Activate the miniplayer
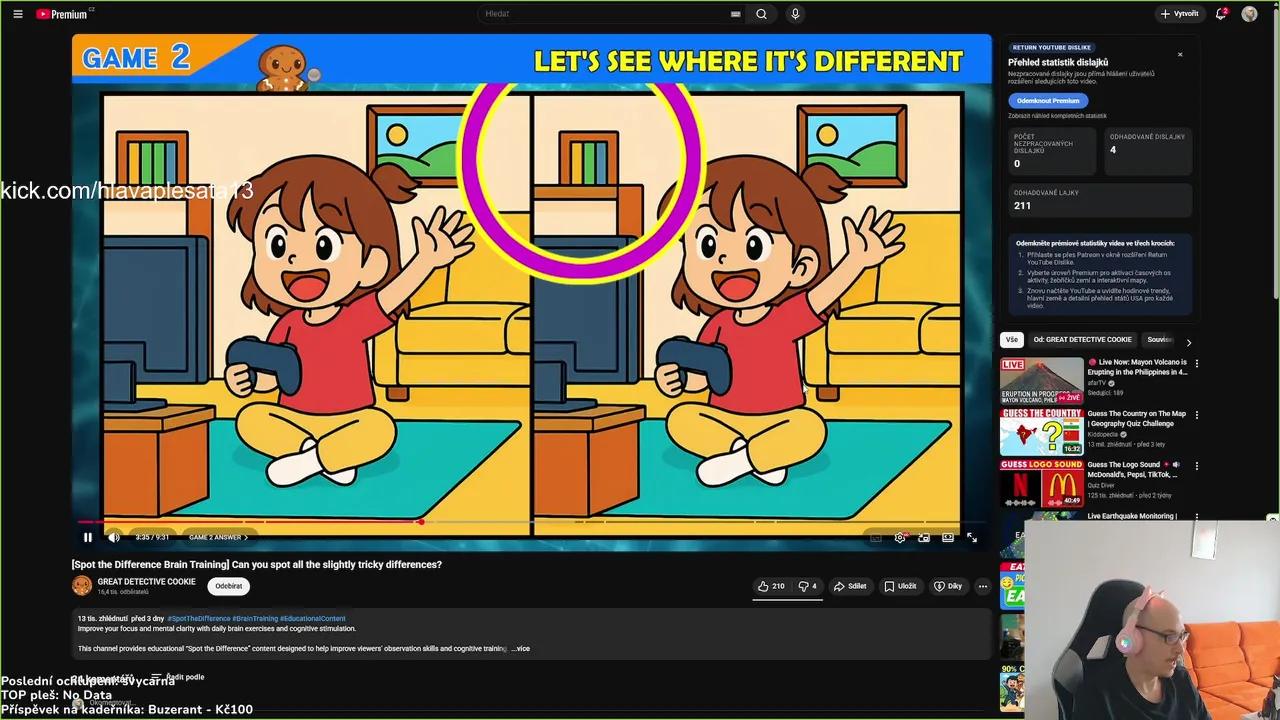 tap(924, 538)
